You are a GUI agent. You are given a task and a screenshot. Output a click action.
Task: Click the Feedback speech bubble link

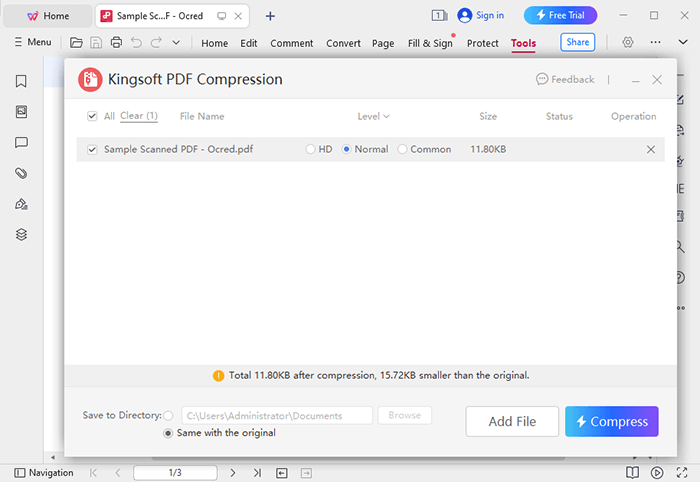coord(565,79)
